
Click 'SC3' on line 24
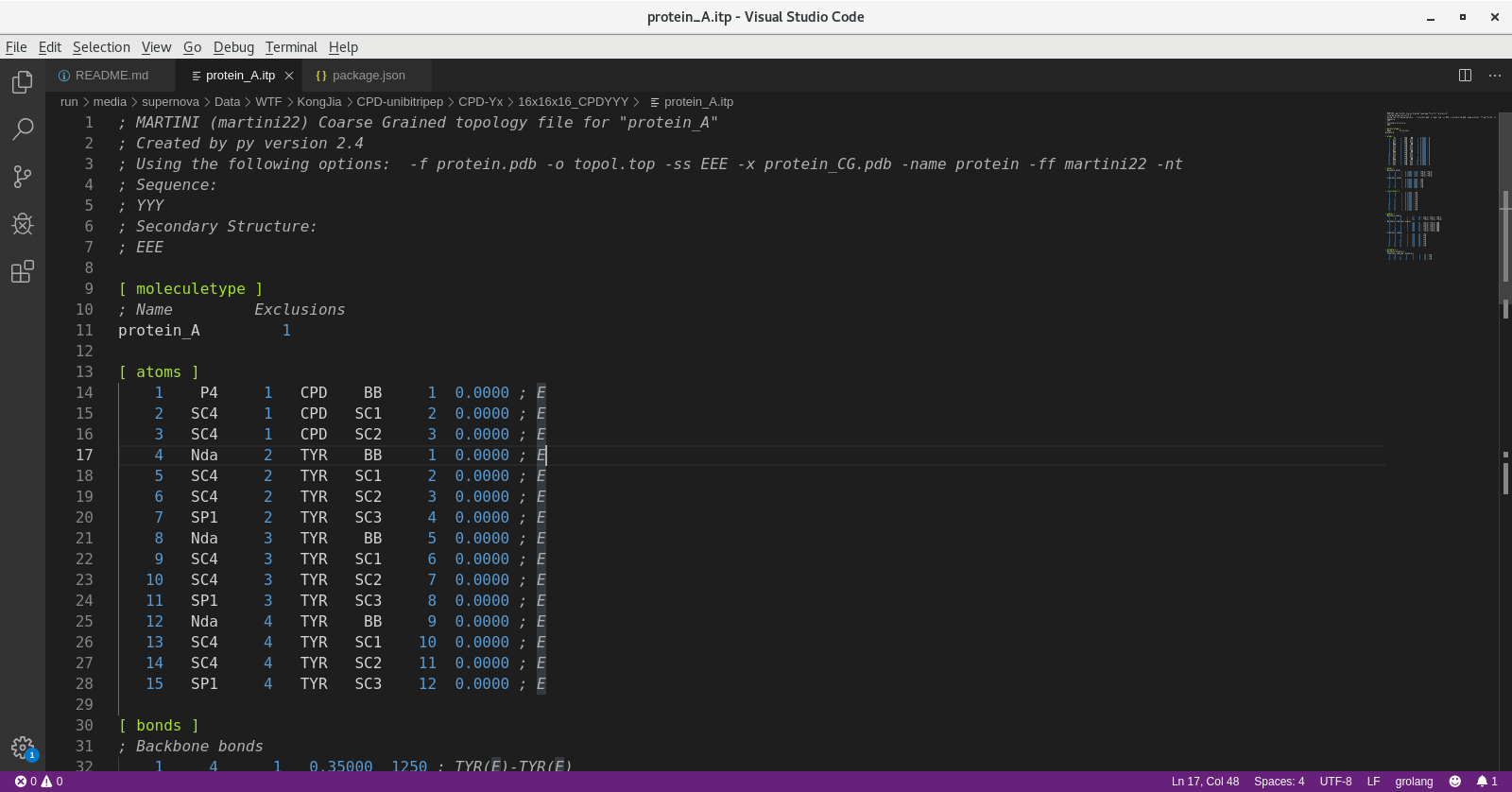[369, 601]
